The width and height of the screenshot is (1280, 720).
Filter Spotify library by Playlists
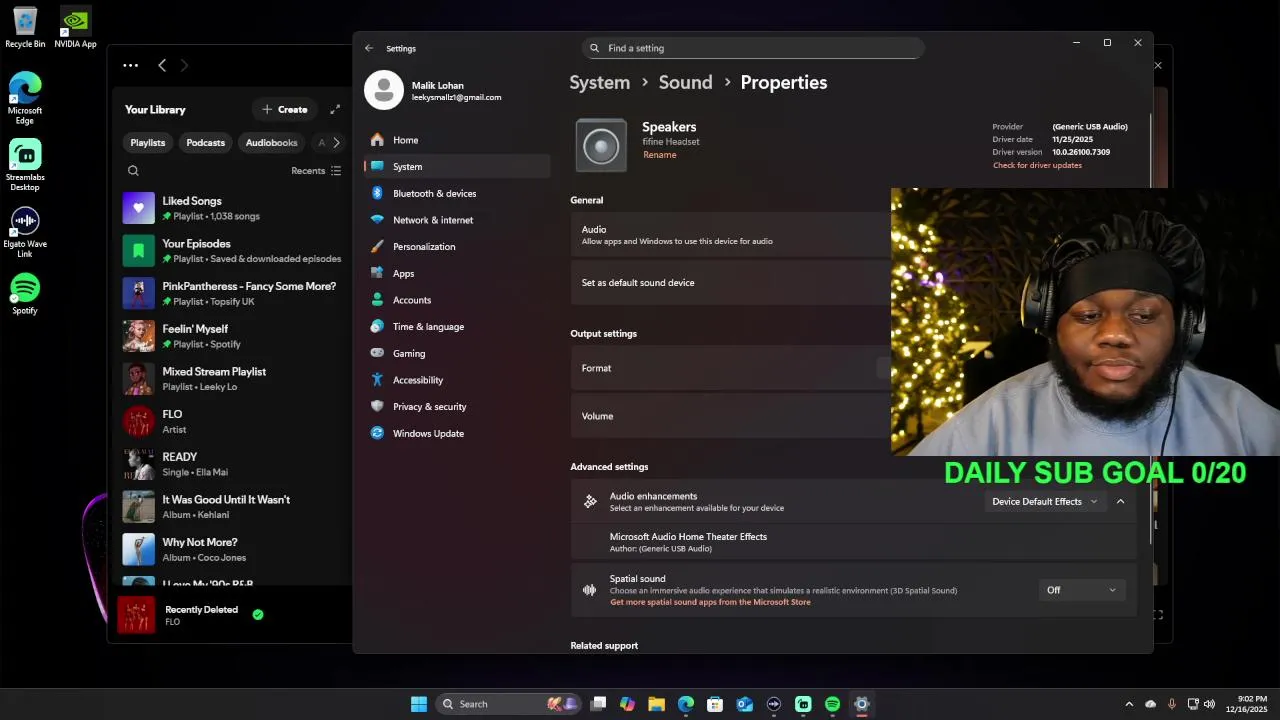click(147, 143)
